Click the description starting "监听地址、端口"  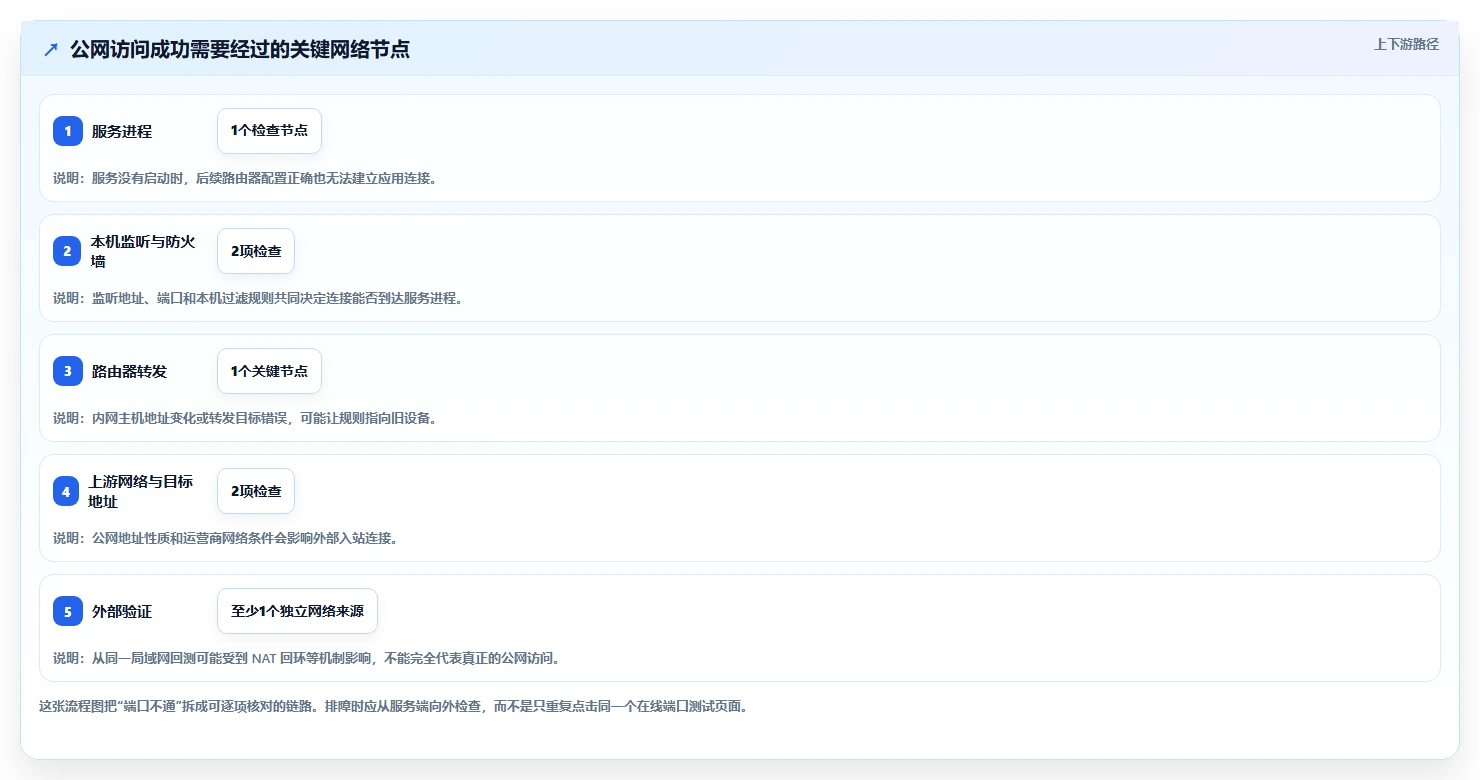point(258,298)
